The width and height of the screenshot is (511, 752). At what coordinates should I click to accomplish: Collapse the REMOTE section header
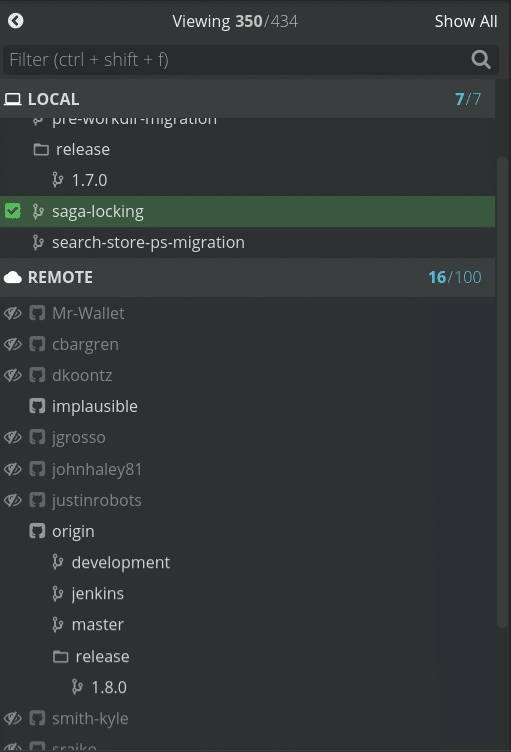click(248, 277)
